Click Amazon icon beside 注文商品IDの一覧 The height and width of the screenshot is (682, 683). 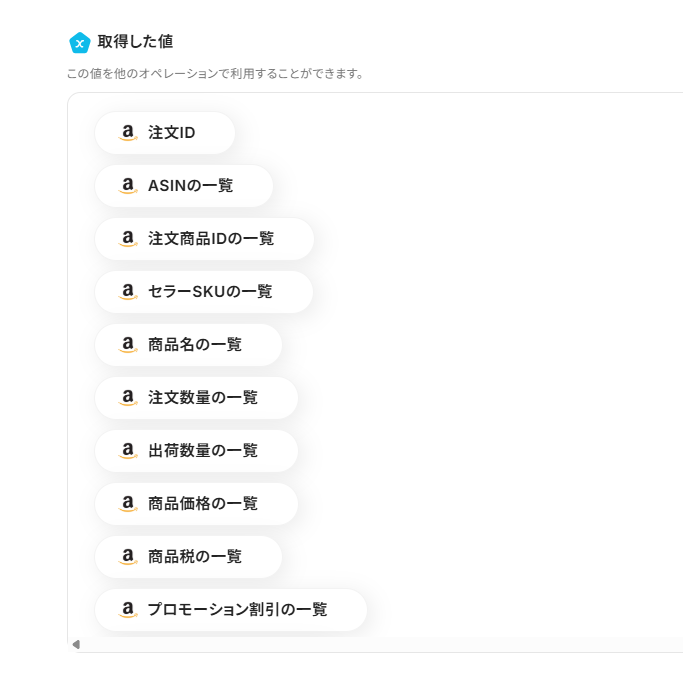click(x=128, y=239)
